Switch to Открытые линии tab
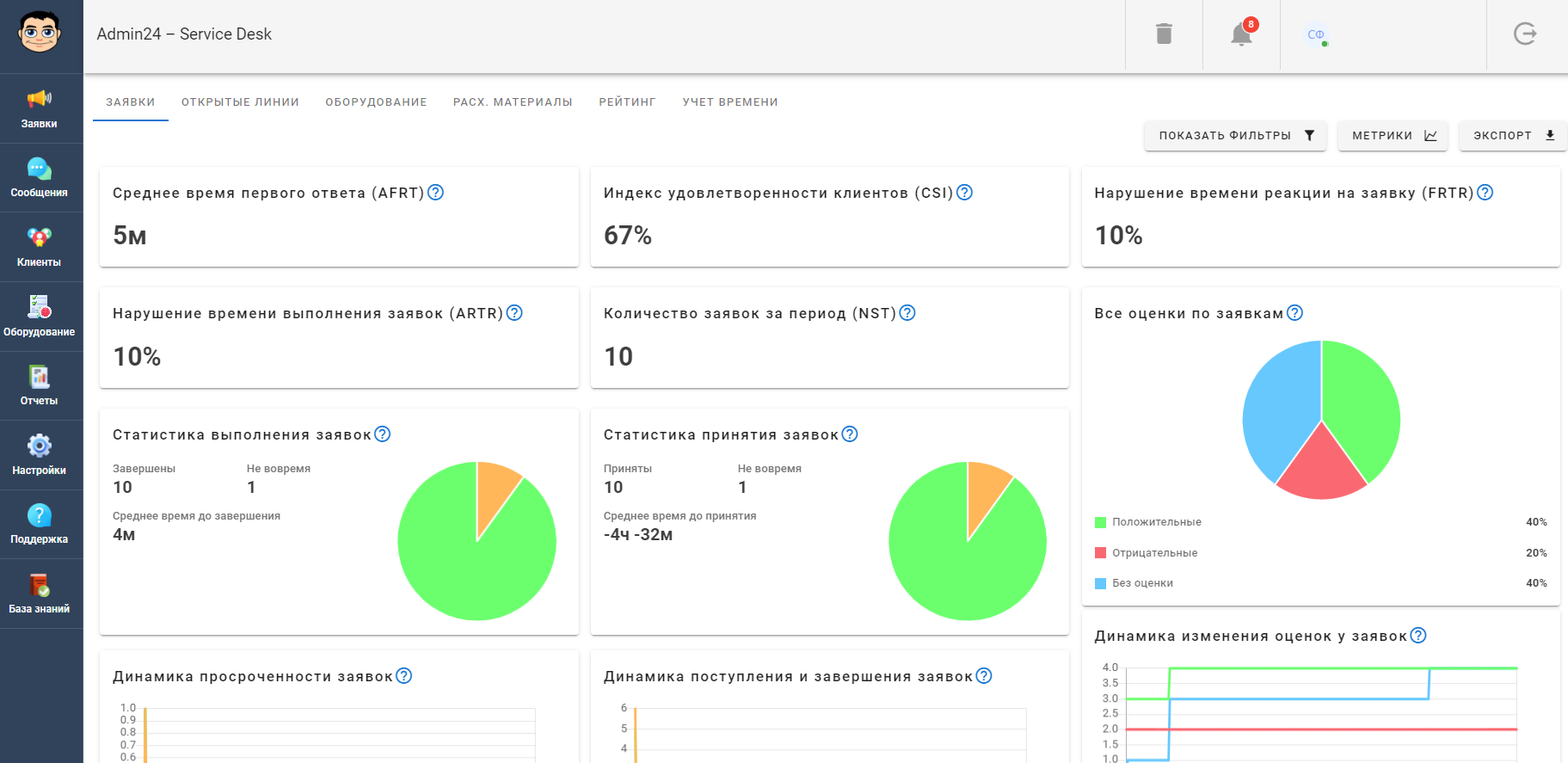1568x763 pixels. pos(240,102)
